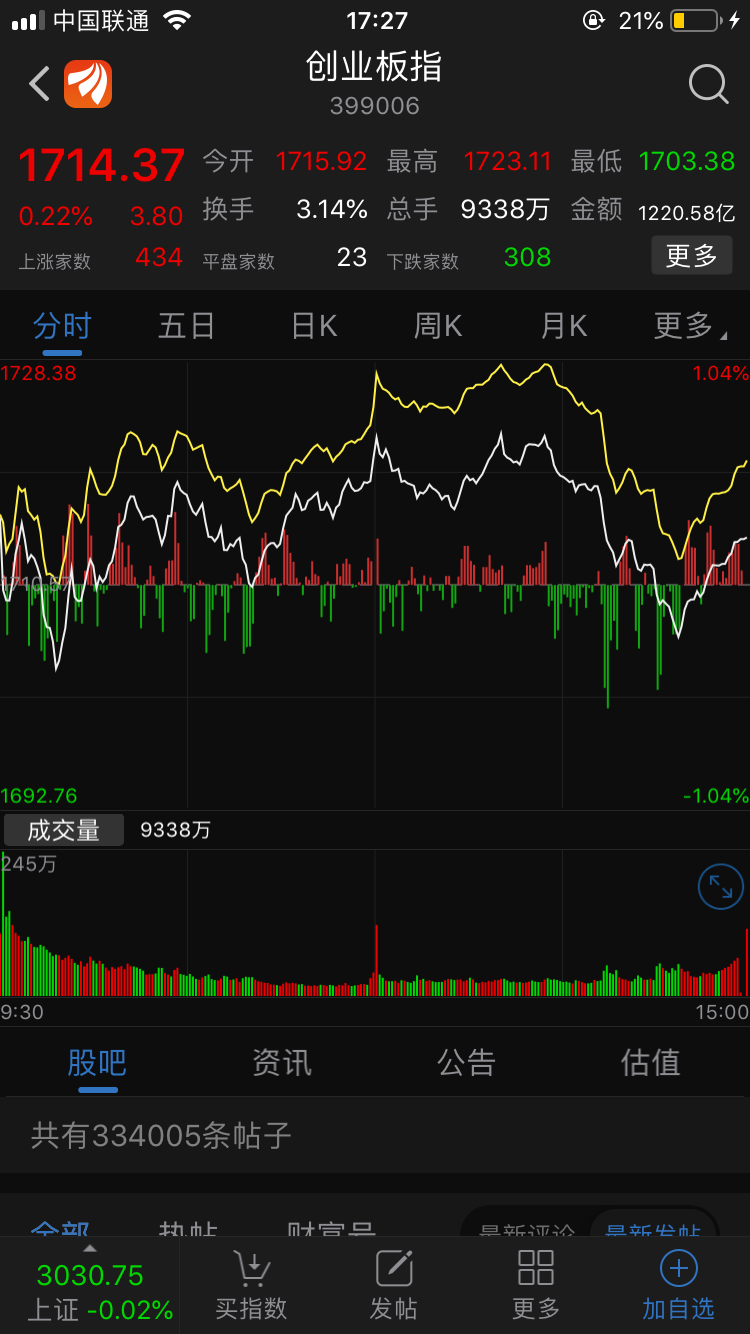Tap the index code 399006
The height and width of the screenshot is (1334, 750).
point(375,106)
